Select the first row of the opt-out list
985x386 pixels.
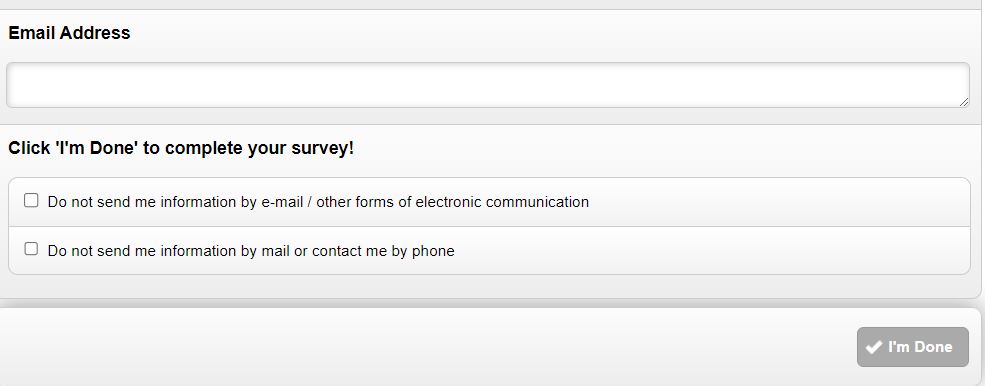489,202
